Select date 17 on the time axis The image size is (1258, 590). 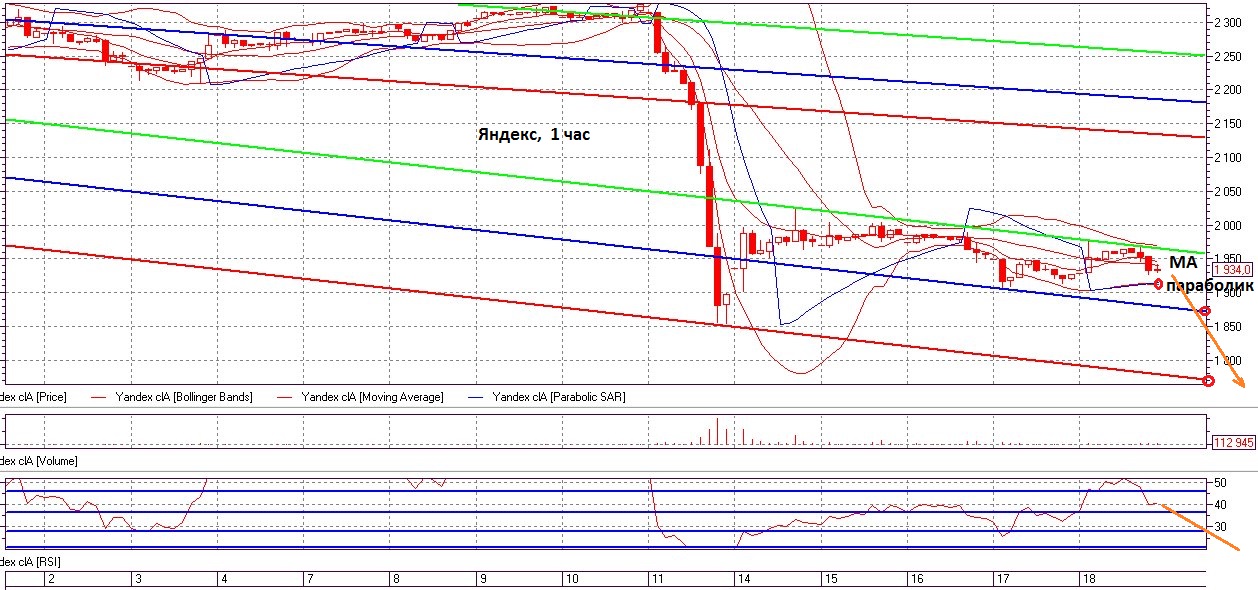tap(1003, 579)
